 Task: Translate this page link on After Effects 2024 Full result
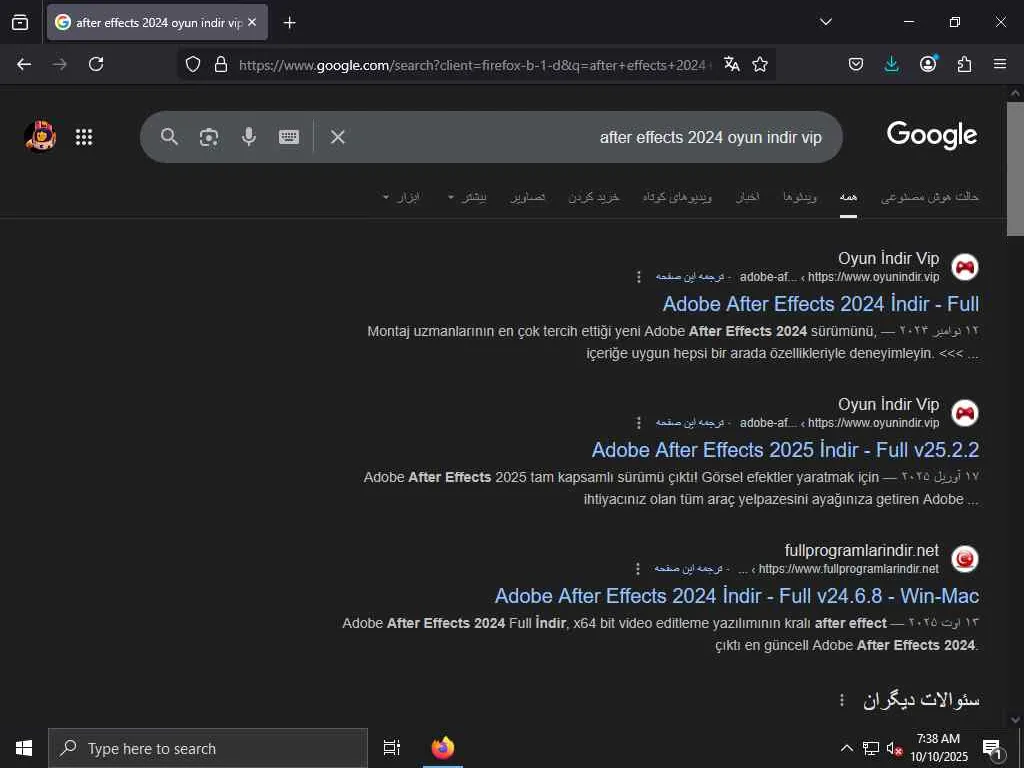coord(690,277)
